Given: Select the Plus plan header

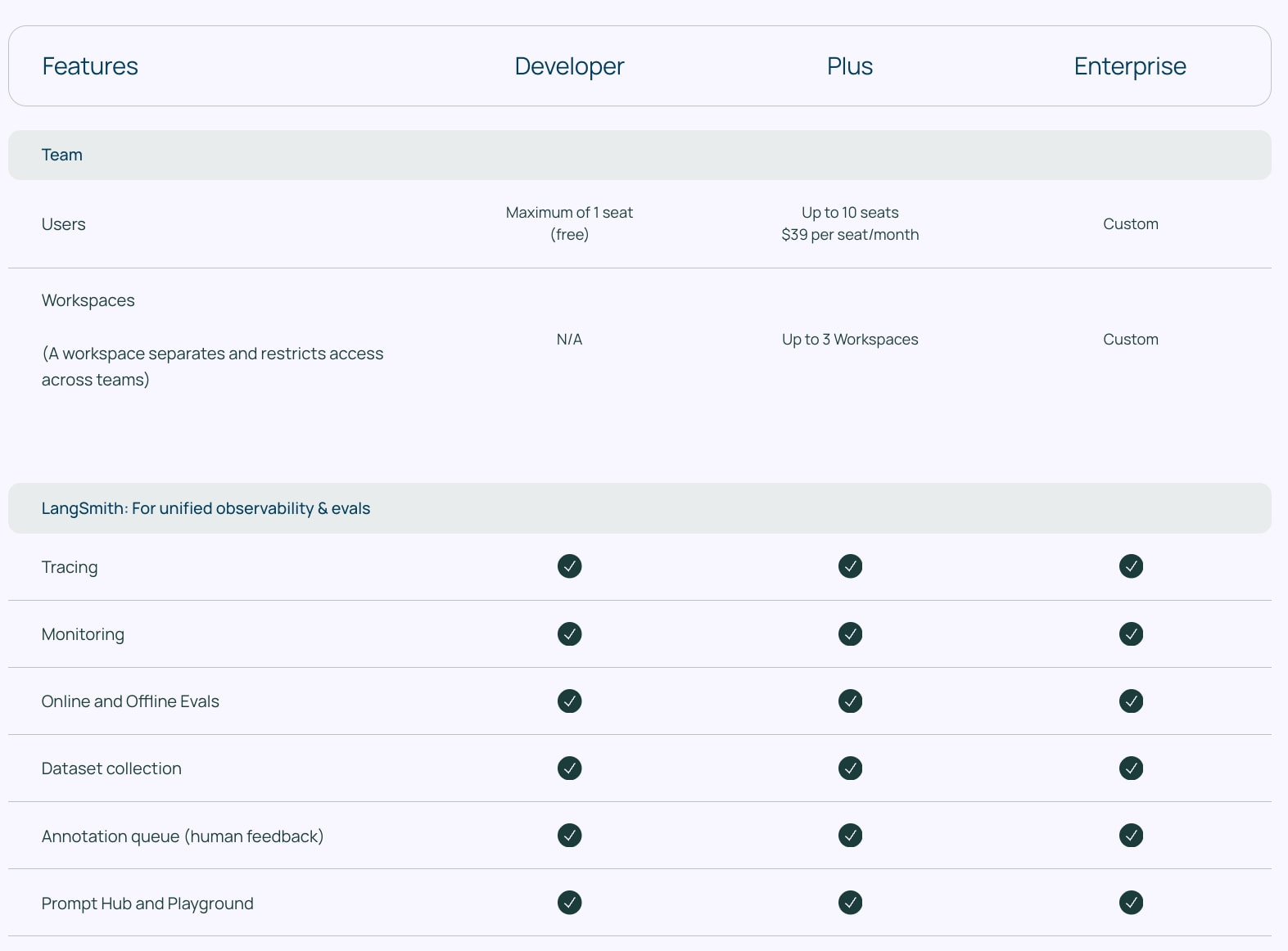Looking at the screenshot, I should coord(850,66).
